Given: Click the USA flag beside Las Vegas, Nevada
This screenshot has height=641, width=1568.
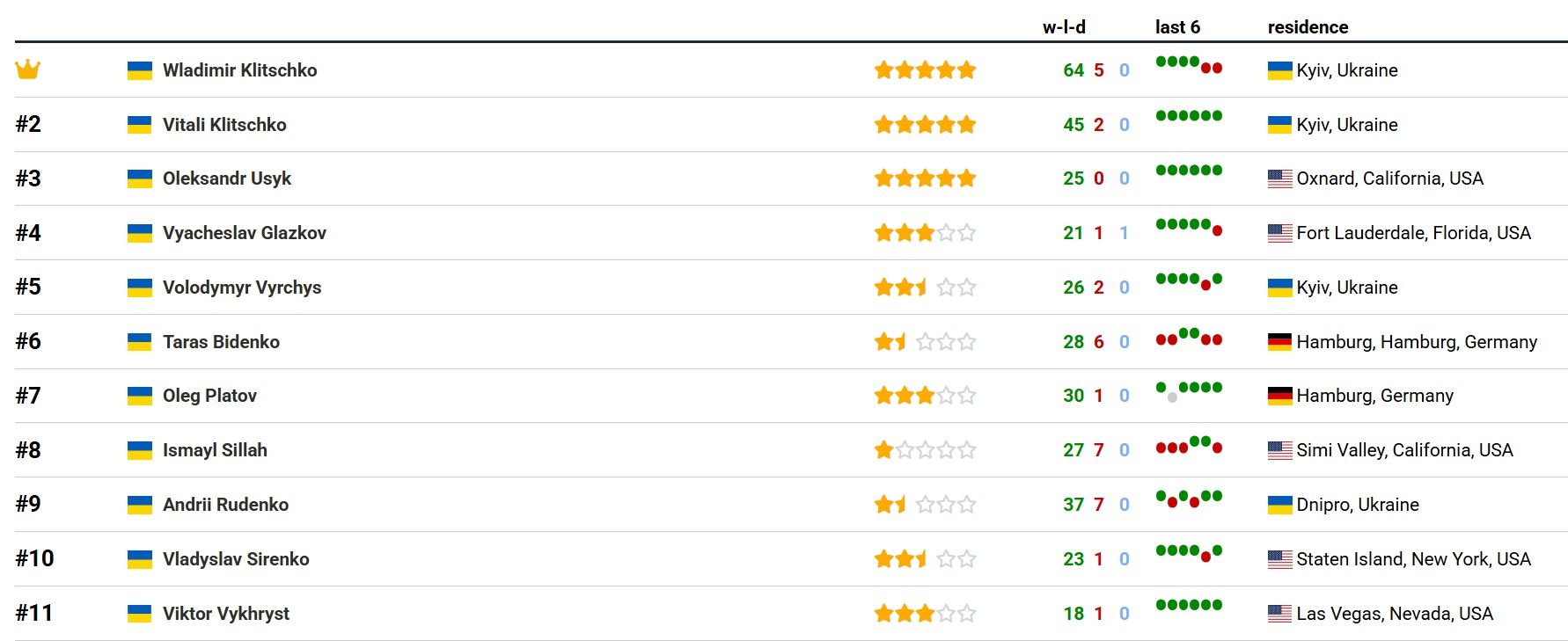Looking at the screenshot, I should pos(1279,614).
